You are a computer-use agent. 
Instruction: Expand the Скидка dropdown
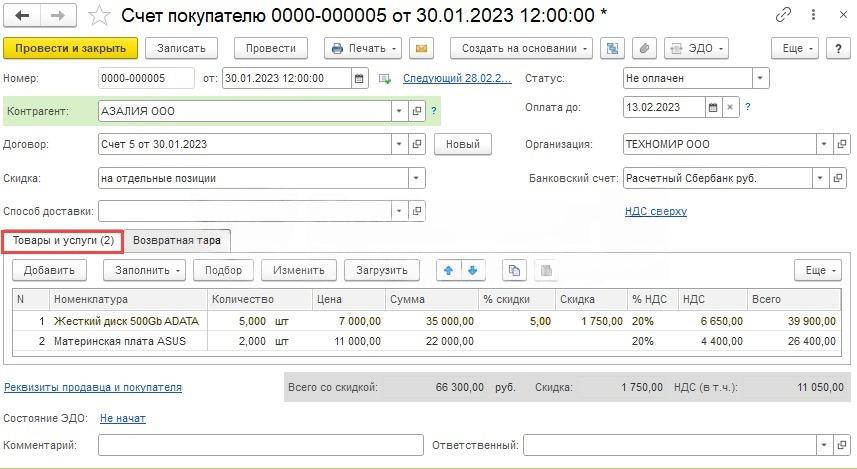pos(416,178)
